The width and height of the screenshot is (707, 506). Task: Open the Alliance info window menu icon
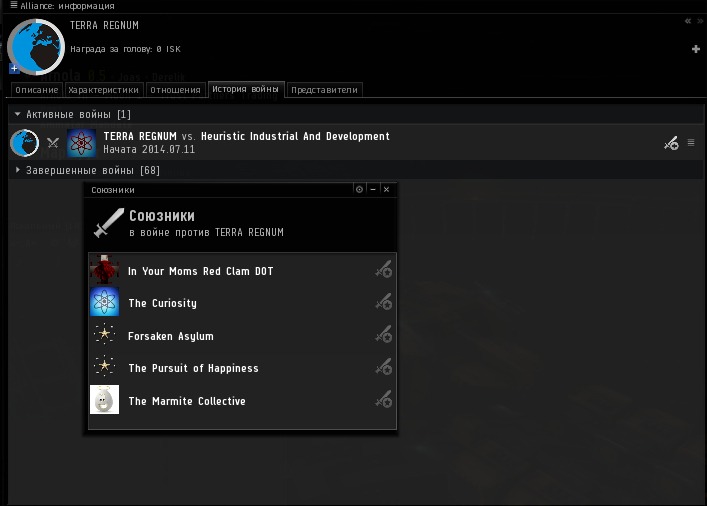point(14,5)
